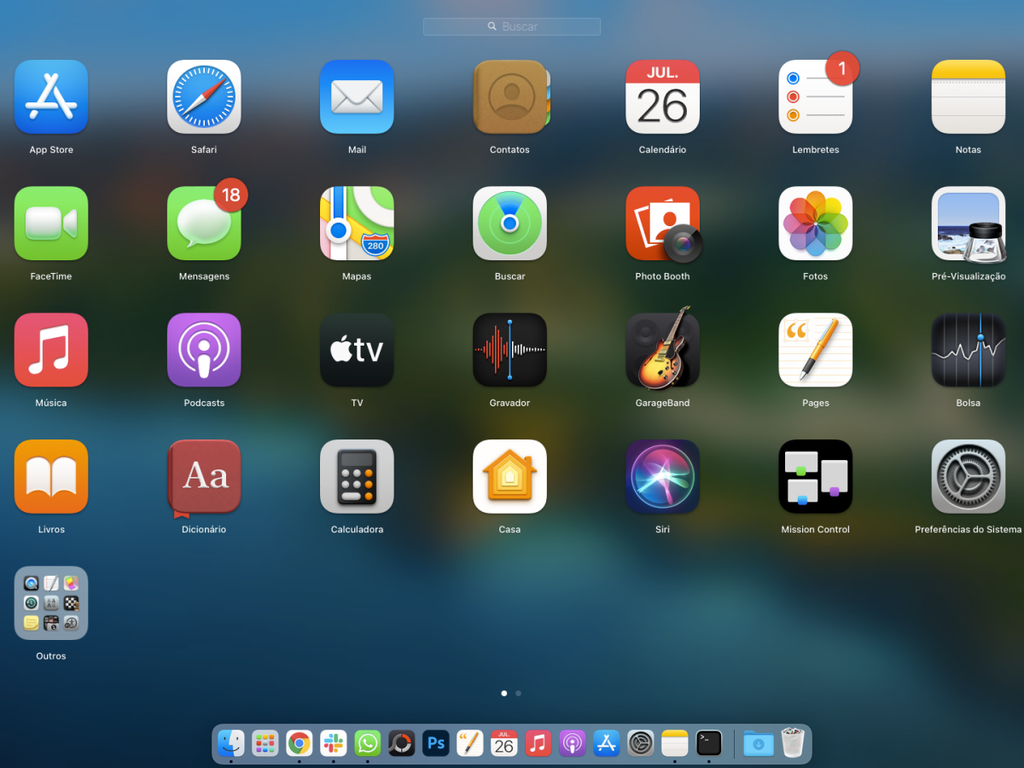Screen dimensions: 1024x768
Task: Open Google Chrome in the Dock
Action: pos(299,743)
